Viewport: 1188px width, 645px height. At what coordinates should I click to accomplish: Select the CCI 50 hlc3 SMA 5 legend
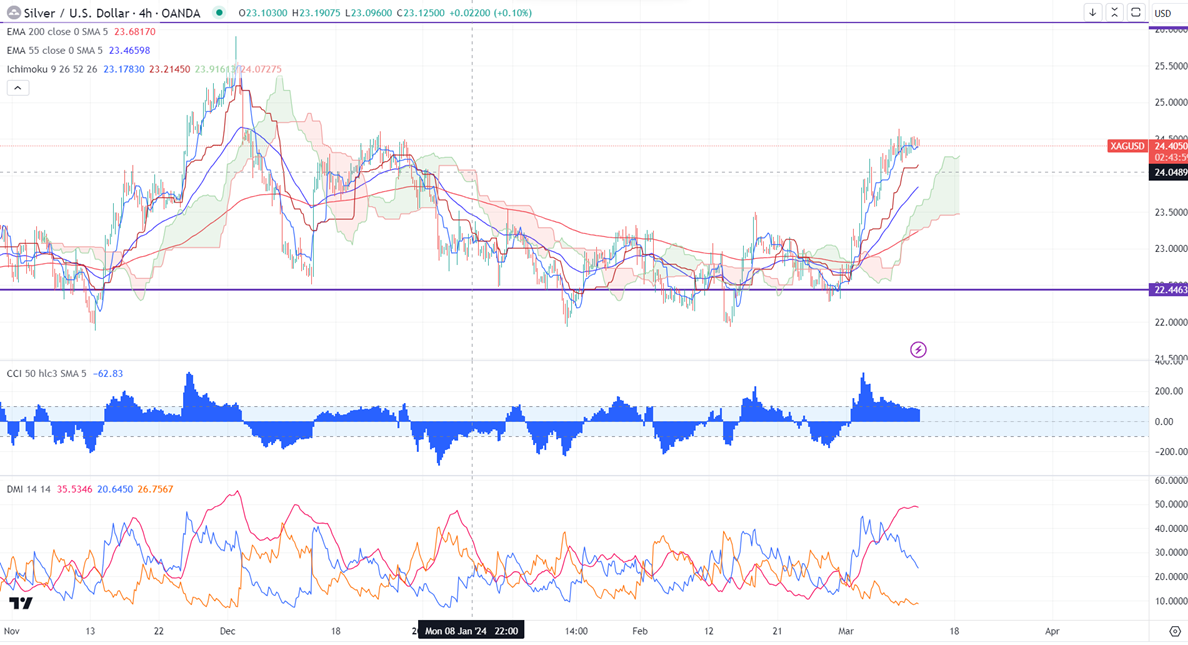(46, 374)
